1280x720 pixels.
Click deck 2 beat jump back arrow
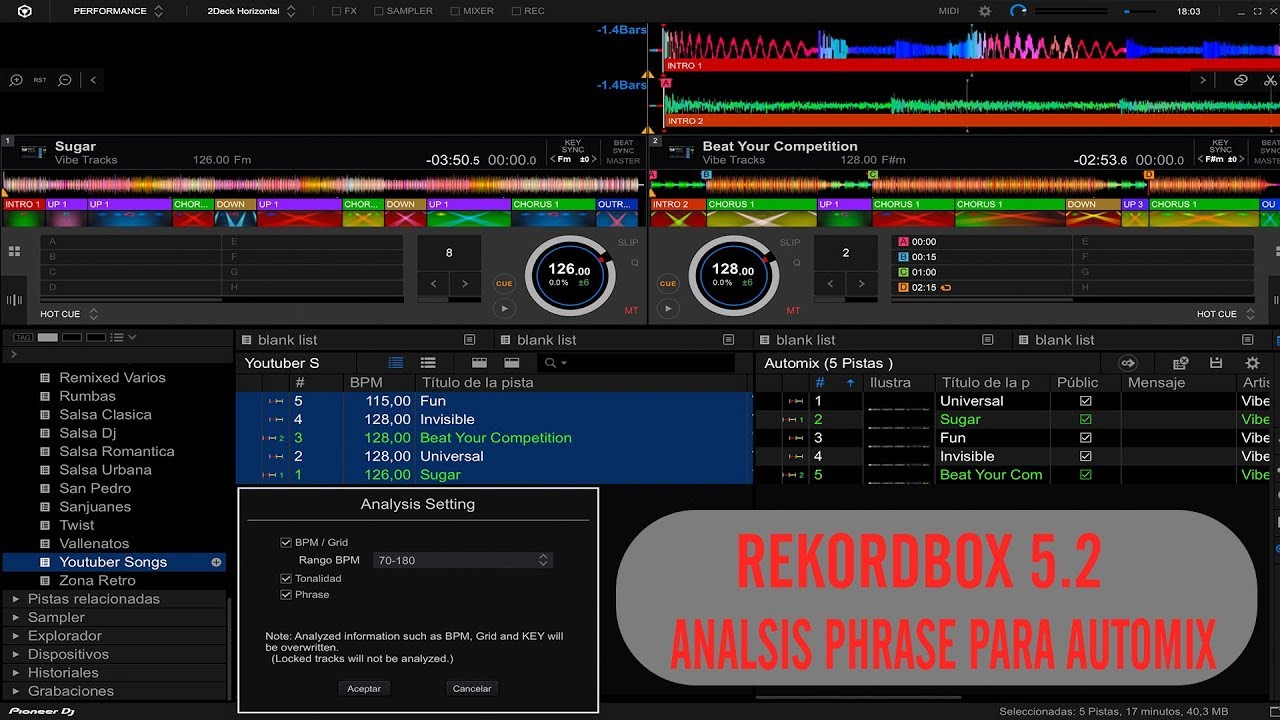click(x=829, y=284)
